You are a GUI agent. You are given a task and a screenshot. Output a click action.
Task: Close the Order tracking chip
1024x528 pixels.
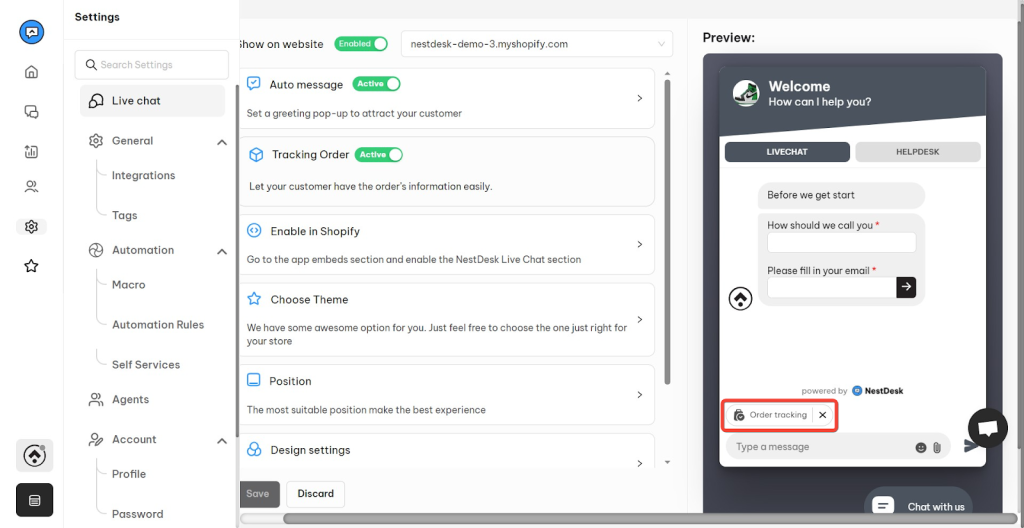coord(823,415)
